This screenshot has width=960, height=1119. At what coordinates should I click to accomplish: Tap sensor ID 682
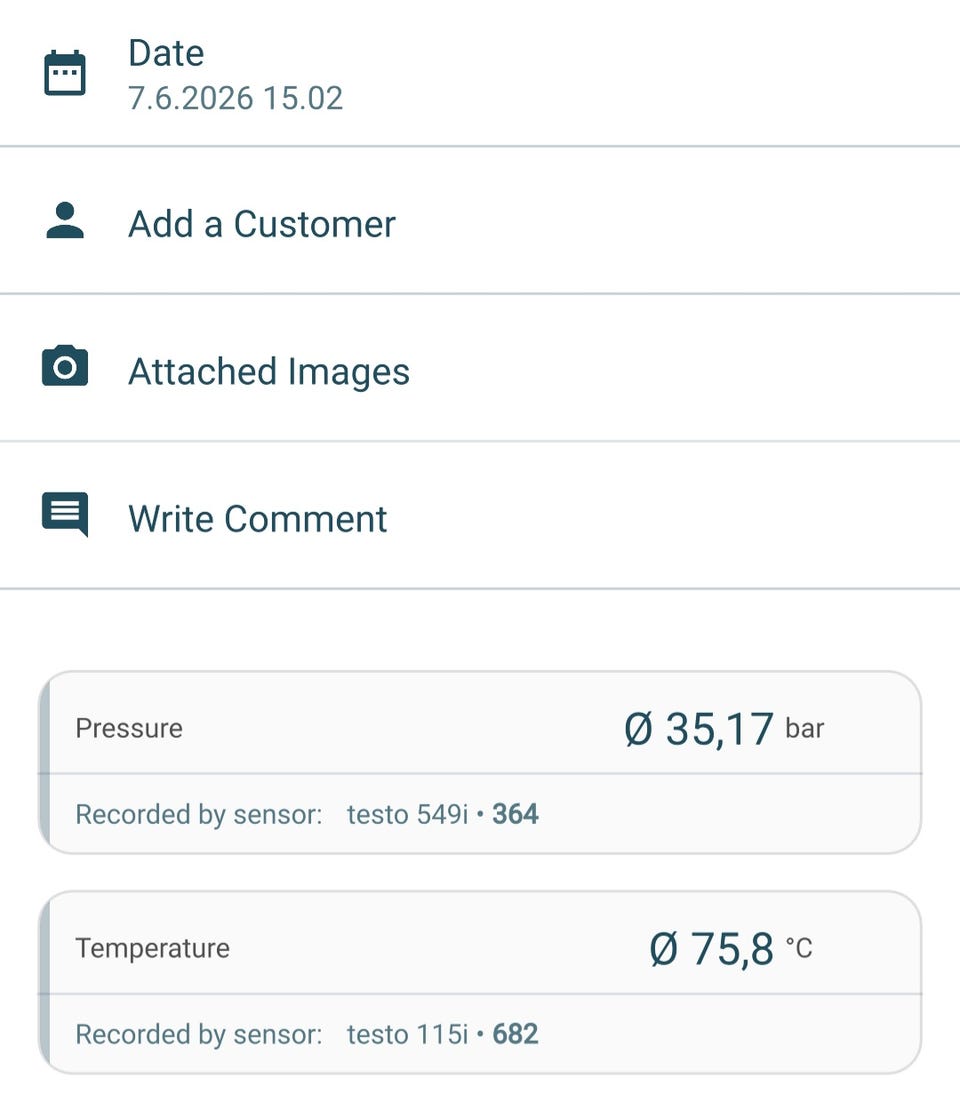[515, 1034]
